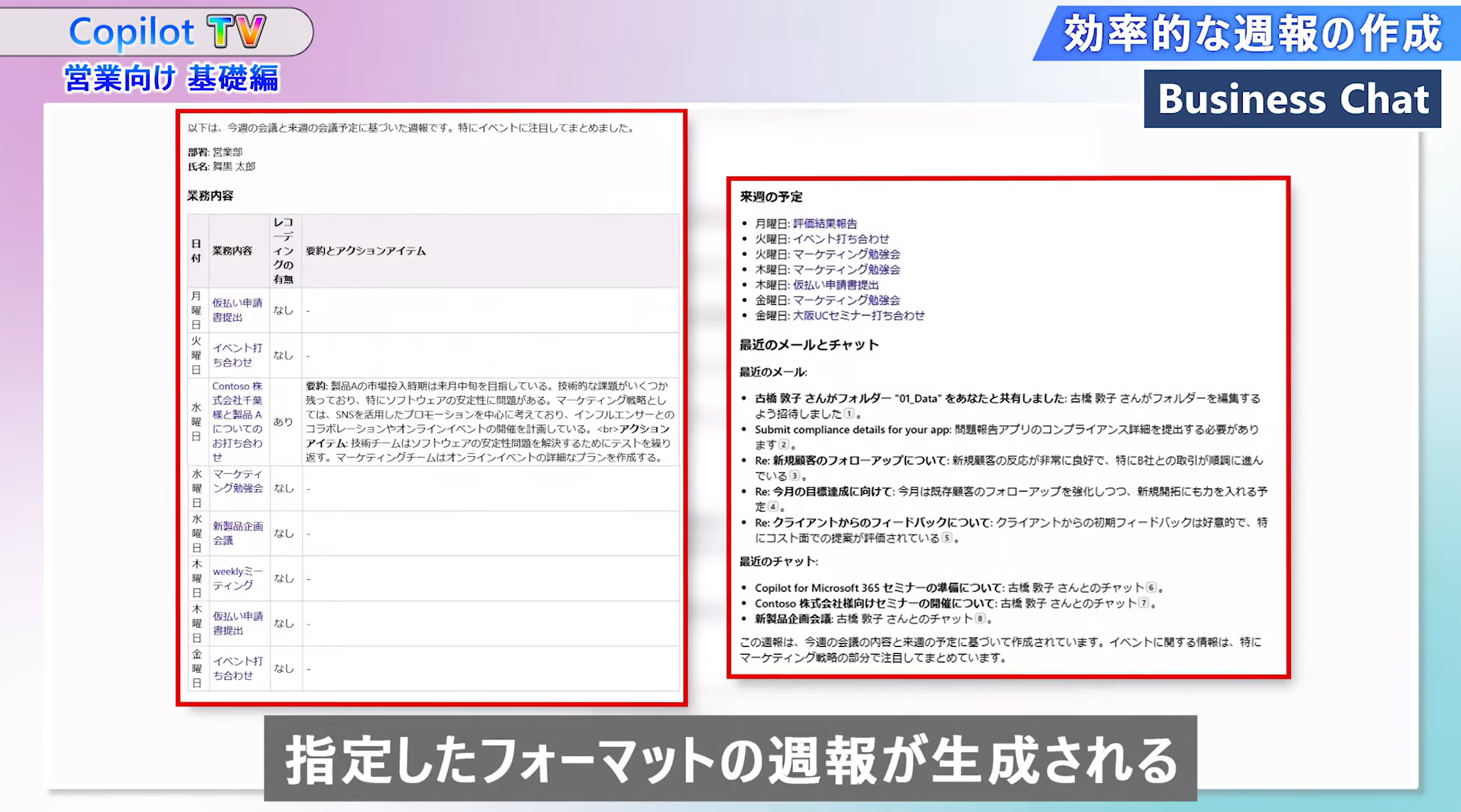
Task: Open next week's 木曜日 マーケティング勉強会 link
Action: click(x=846, y=269)
